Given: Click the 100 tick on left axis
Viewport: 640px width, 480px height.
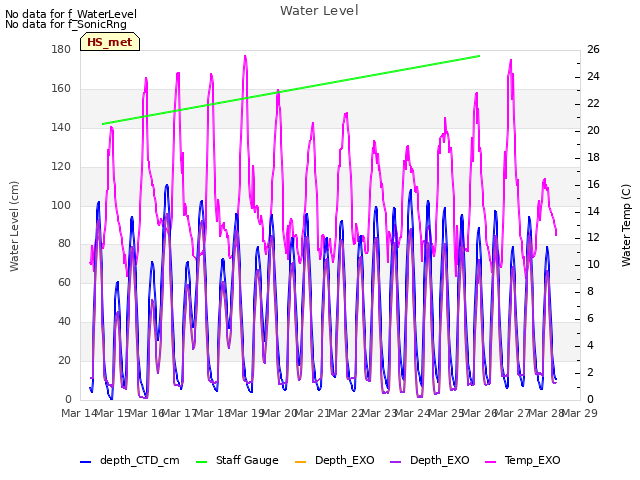Looking at the screenshot, I should [61, 205].
